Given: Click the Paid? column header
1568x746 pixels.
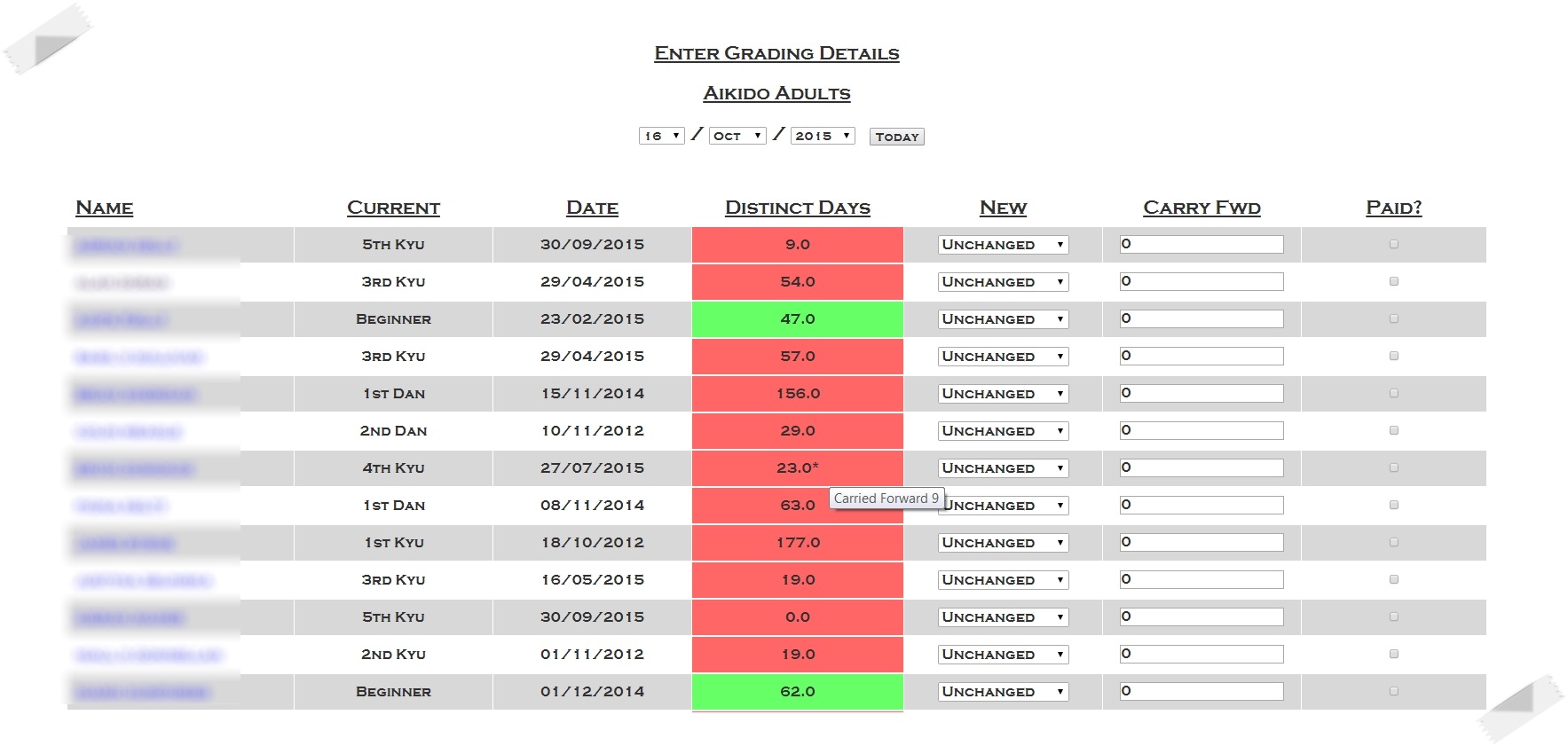Looking at the screenshot, I should (1393, 208).
